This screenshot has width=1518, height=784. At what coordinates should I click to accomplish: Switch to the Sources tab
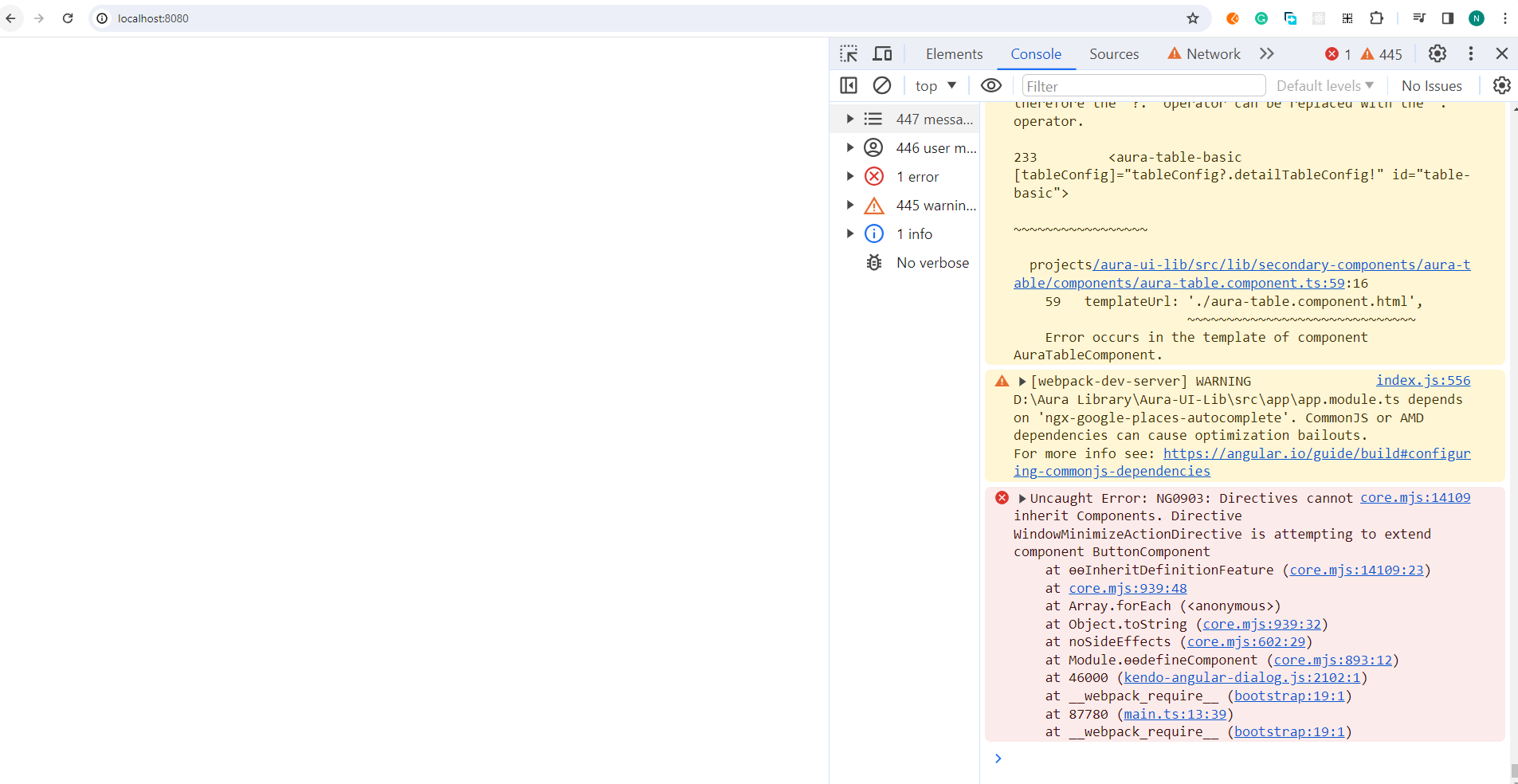pyautogui.click(x=1113, y=53)
